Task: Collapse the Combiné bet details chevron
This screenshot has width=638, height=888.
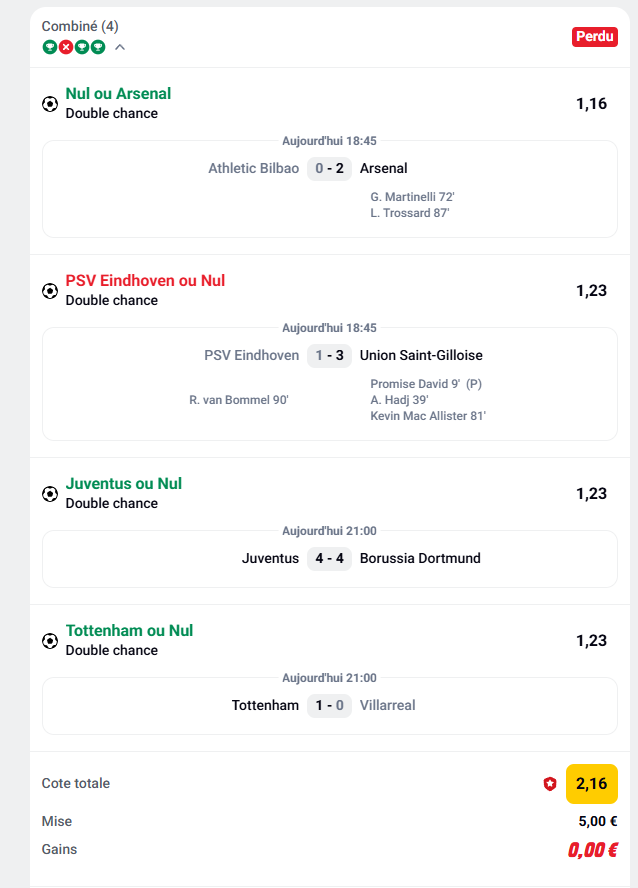Action: pyautogui.click(x=120, y=47)
